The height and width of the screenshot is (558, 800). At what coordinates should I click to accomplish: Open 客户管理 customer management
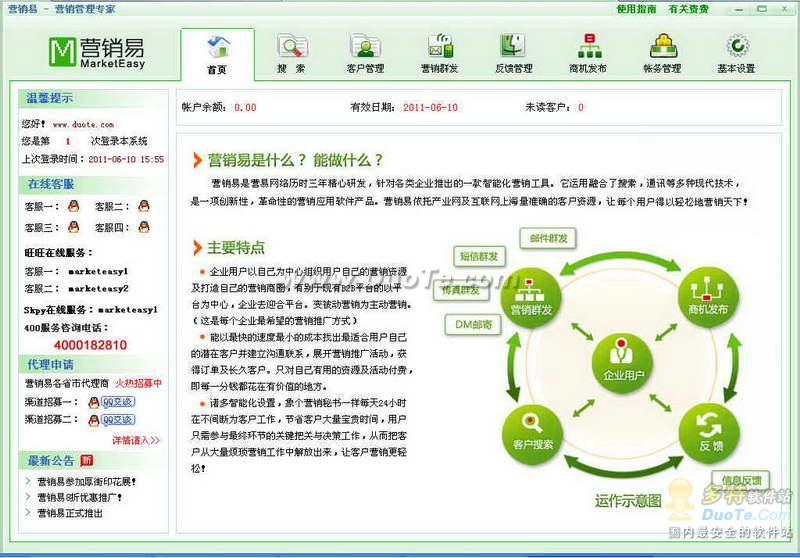tap(365, 54)
